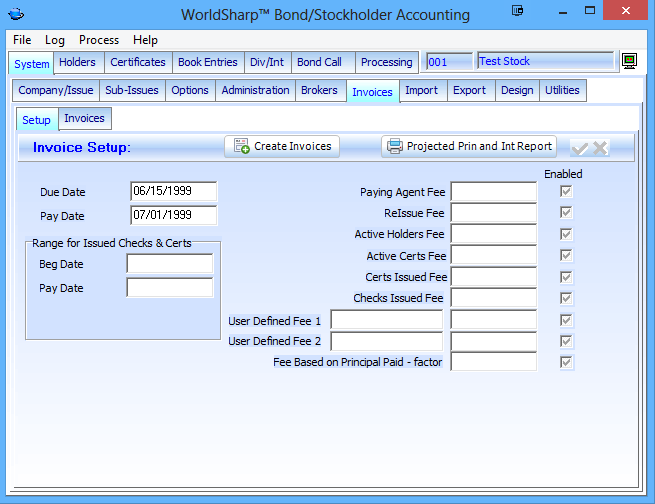Select the Invoices sub-tab next to Setup

coord(85,118)
